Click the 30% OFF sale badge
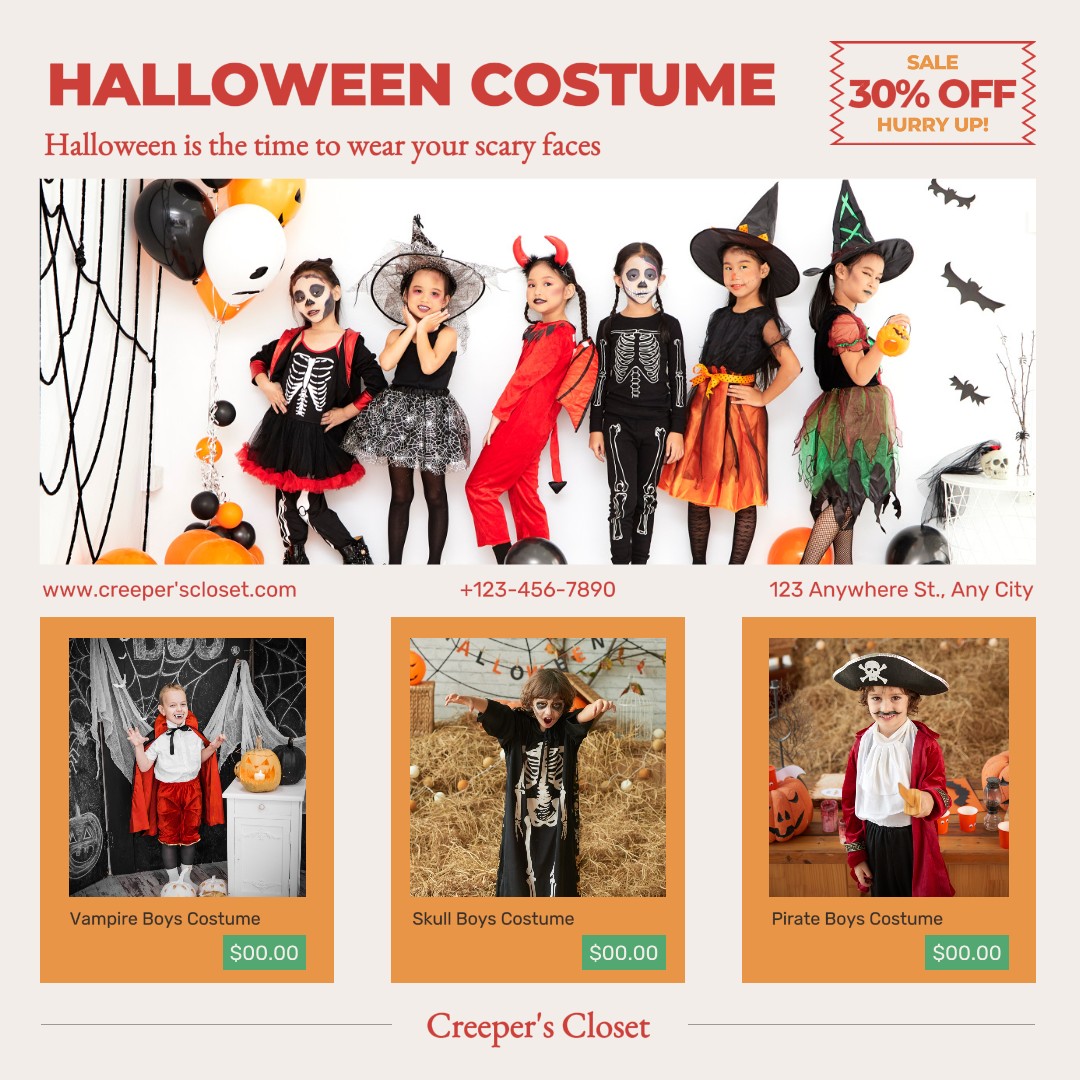Image resolution: width=1080 pixels, height=1080 pixels. coord(932,93)
